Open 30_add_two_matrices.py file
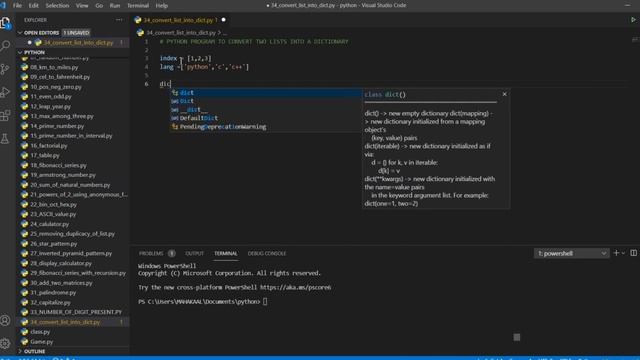640x360 pixels. [x=61, y=283]
